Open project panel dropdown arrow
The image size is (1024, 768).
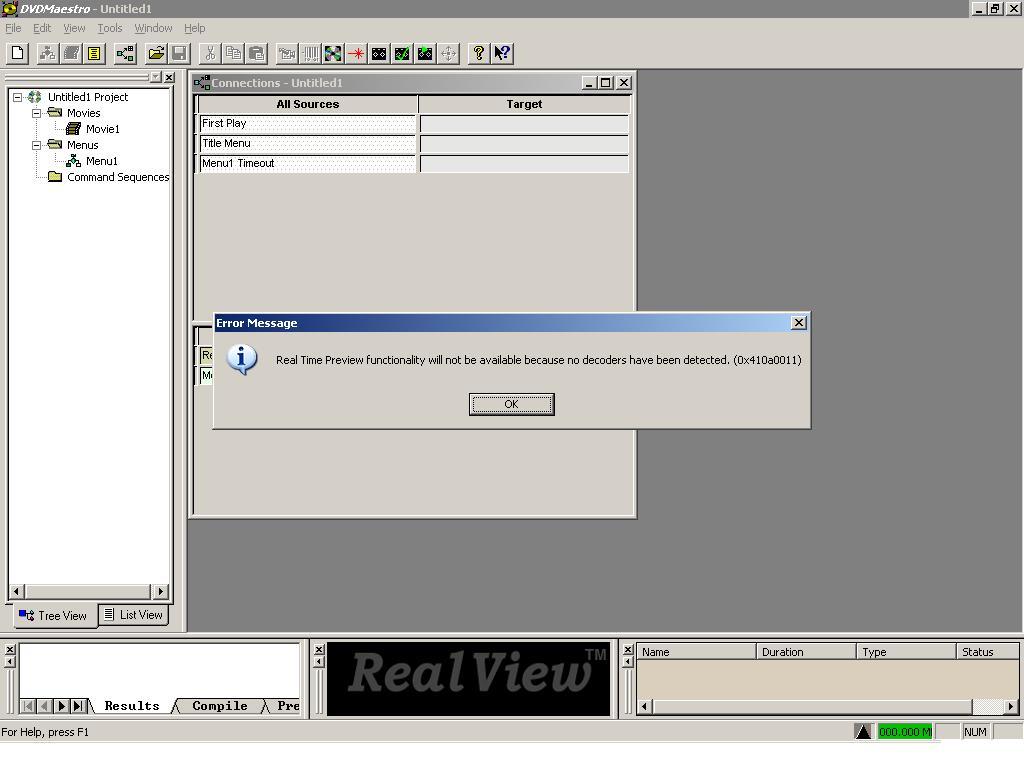point(155,77)
